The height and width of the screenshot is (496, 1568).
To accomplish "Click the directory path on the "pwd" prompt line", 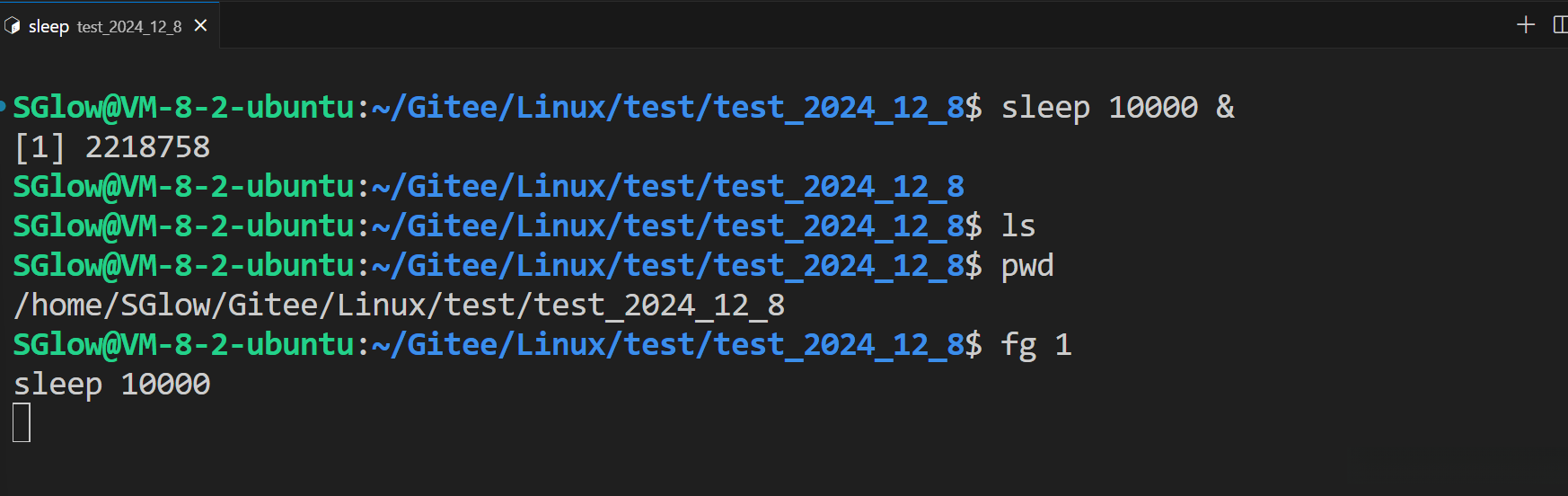I will pos(668,266).
